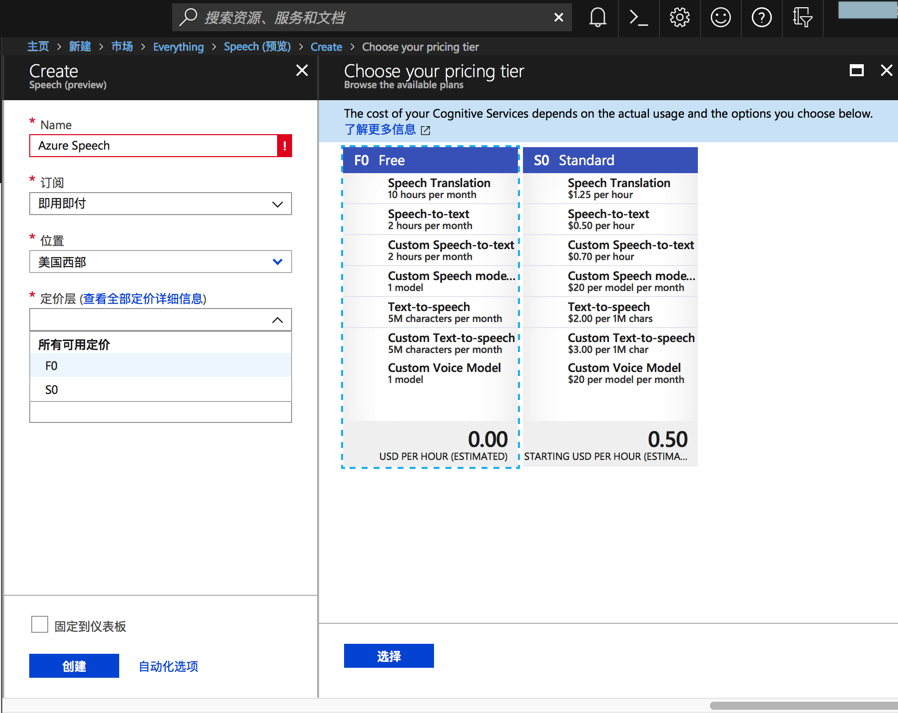Click the top search resources field
This screenshot has width=898, height=713.
pos(372,18)
